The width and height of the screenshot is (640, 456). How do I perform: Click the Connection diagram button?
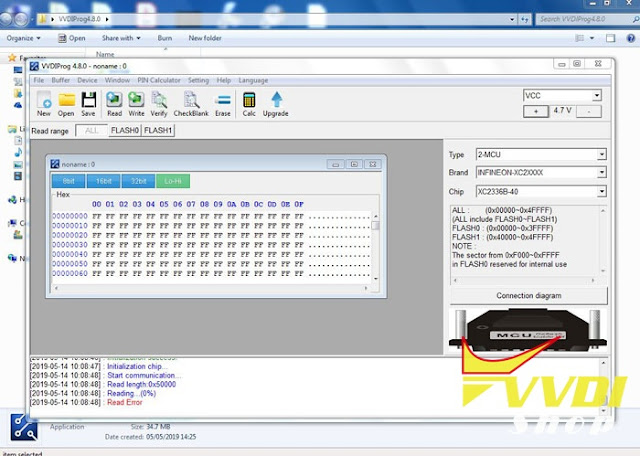tap(529, 296)
